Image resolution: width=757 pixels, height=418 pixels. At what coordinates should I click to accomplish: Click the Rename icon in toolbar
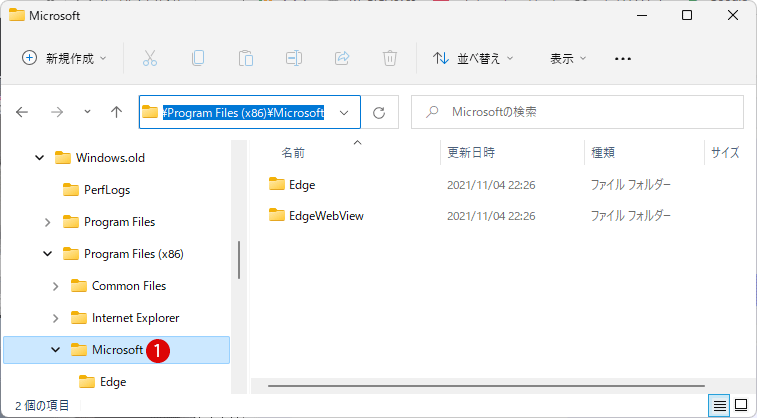(294, 58)
